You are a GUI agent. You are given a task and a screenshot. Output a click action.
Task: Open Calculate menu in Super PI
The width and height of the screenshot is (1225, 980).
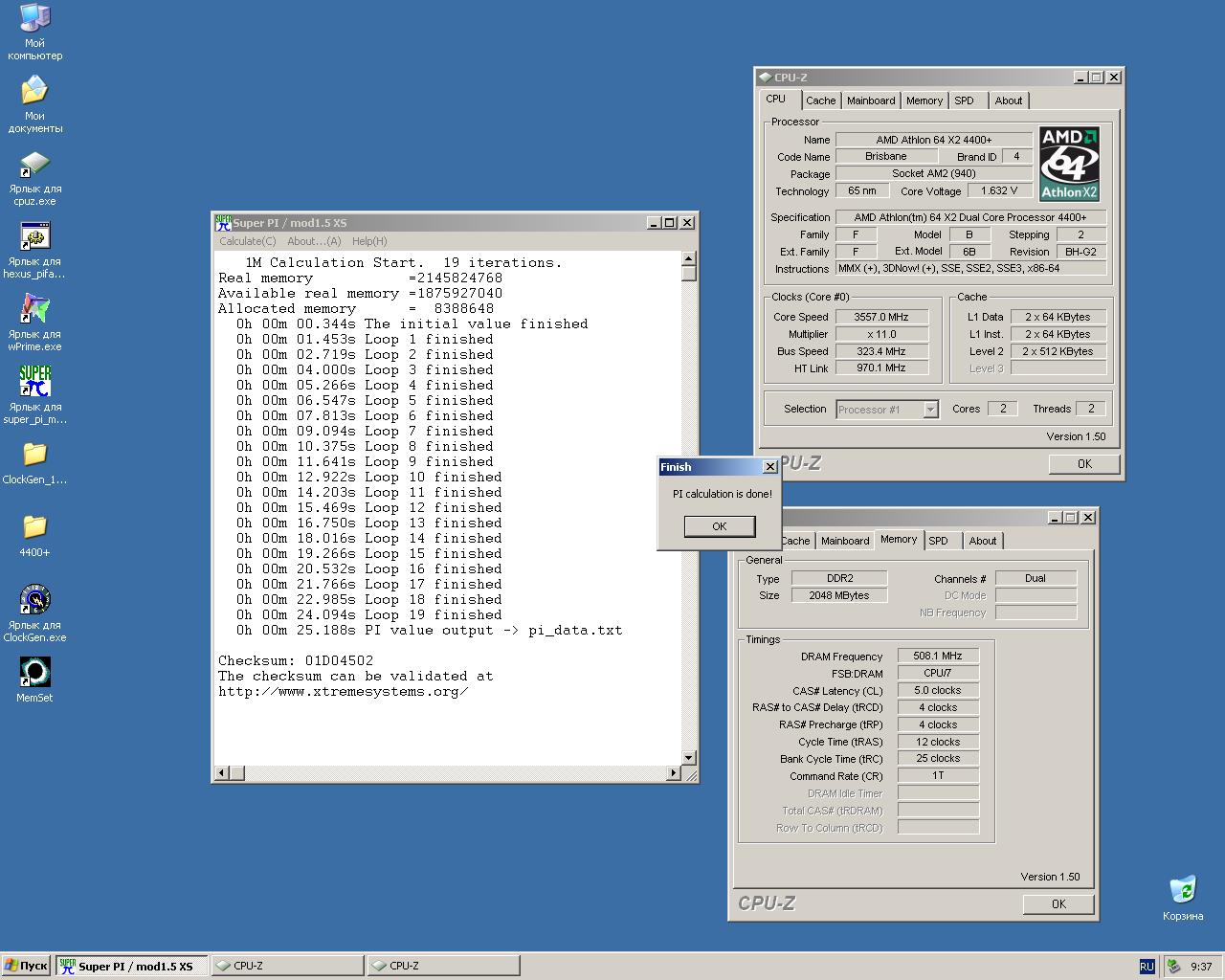pyautogui.click(x=248, y=241)
